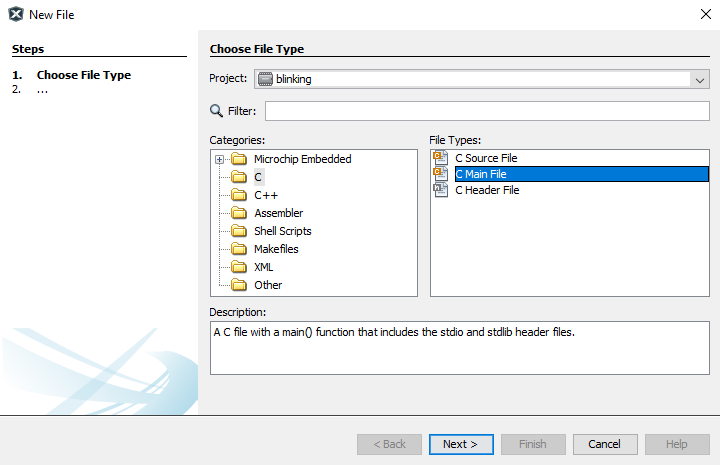Select the Other category

click(x=268, y=285)
